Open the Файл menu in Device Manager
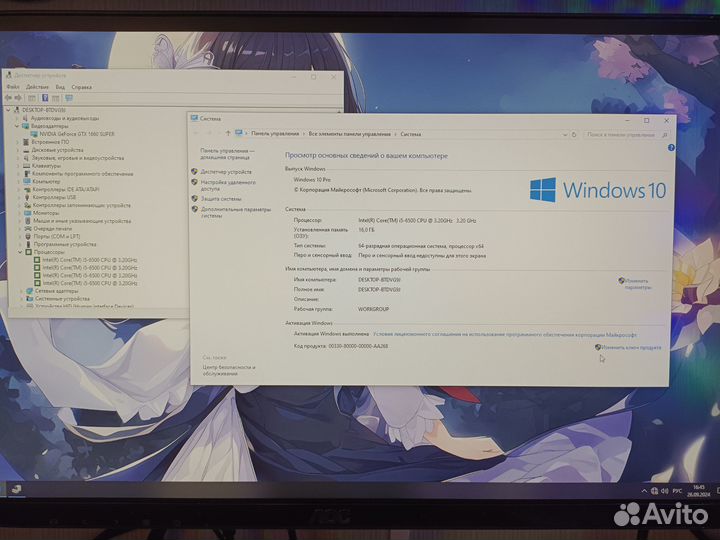This screenshot has height=540, width=720. [13, 87]
